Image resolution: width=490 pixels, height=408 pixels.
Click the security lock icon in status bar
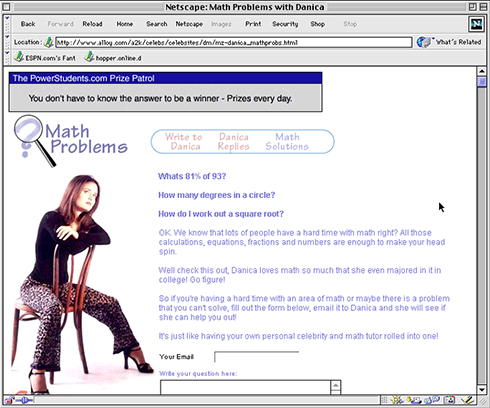point(9,400)
